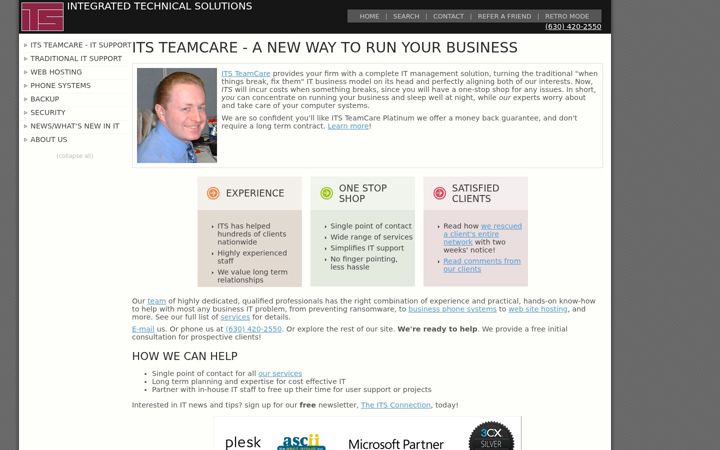The width and height of the screenshot is (720, 450).
Task: Open 'our services' link under How We Can Help
Action: [280, 374]
